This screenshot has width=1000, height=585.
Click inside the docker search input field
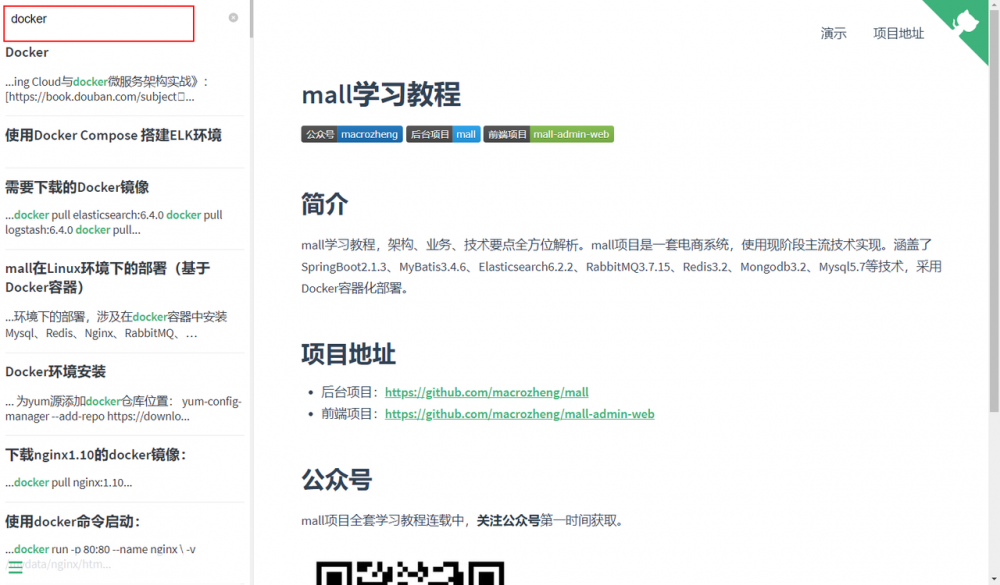tap(98, 23)
